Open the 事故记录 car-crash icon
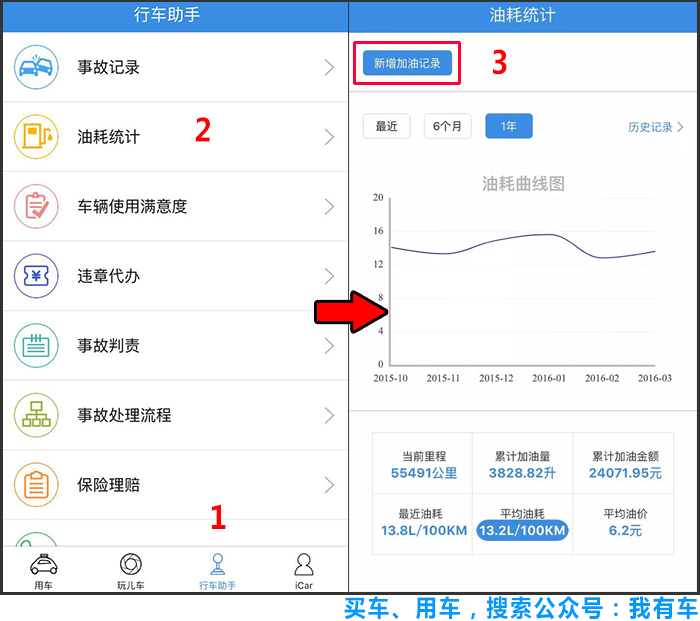 tap(36, 67)
